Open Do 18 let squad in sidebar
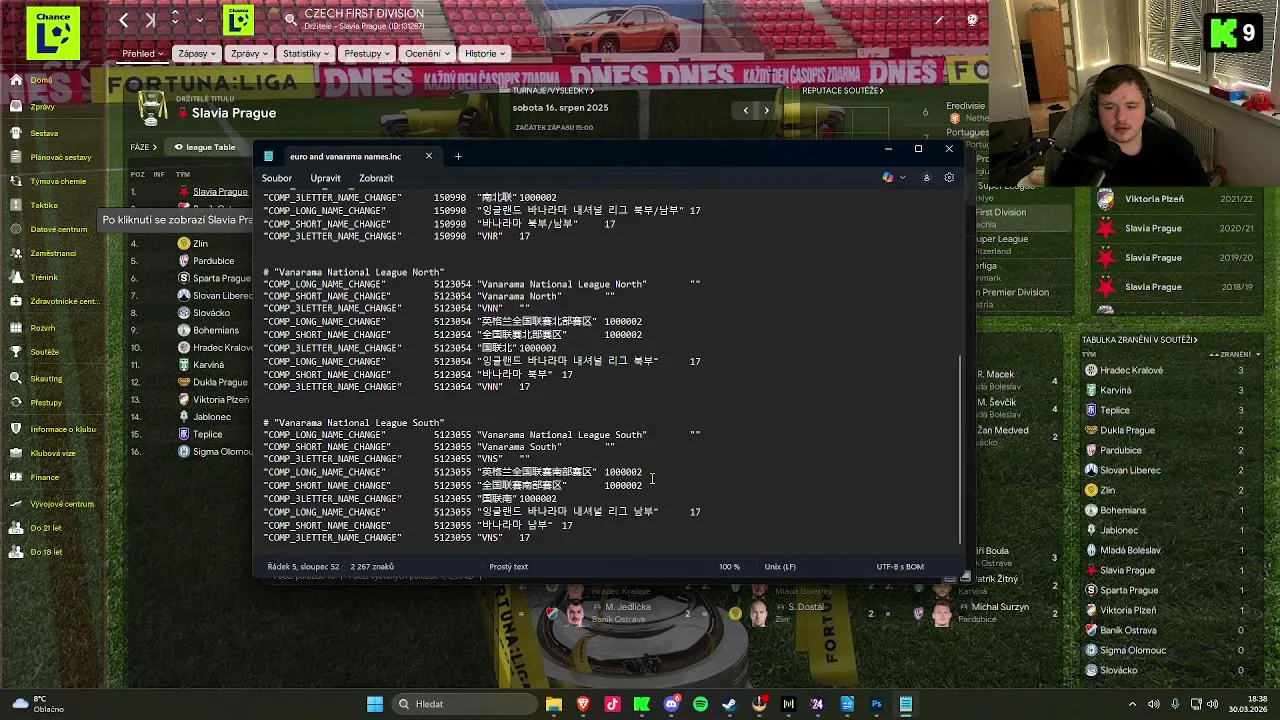 46,552
